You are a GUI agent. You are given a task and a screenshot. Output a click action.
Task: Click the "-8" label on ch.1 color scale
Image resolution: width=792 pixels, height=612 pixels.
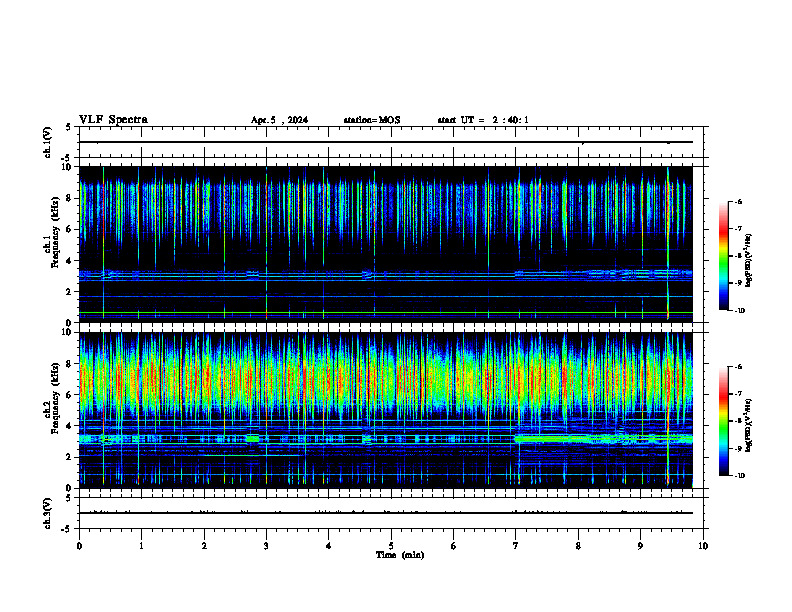(x=738, y=256)
